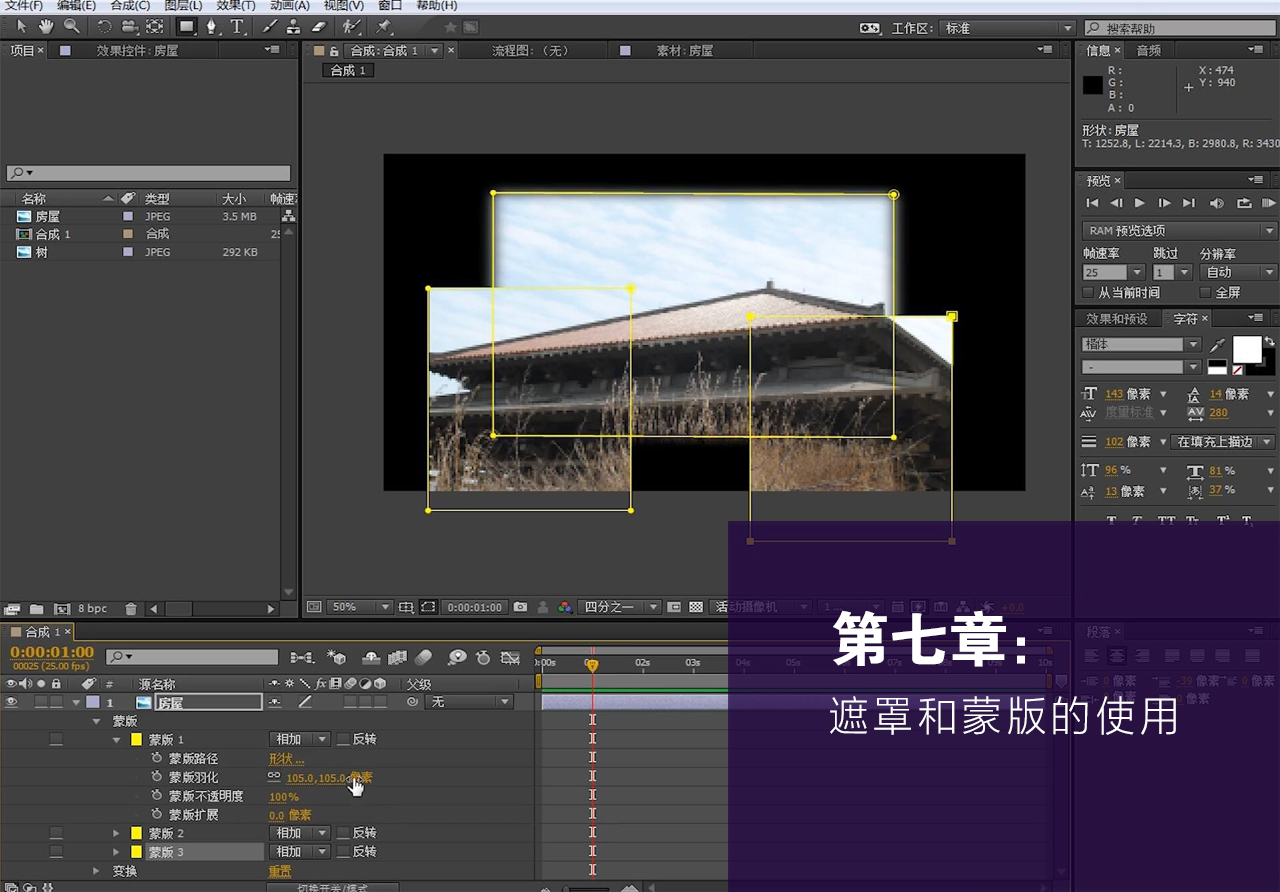Viewport: 1280px width, 892px height.
Task: Open the 四分之一 resolution dropdown
Action: click(x=622, y=607)
